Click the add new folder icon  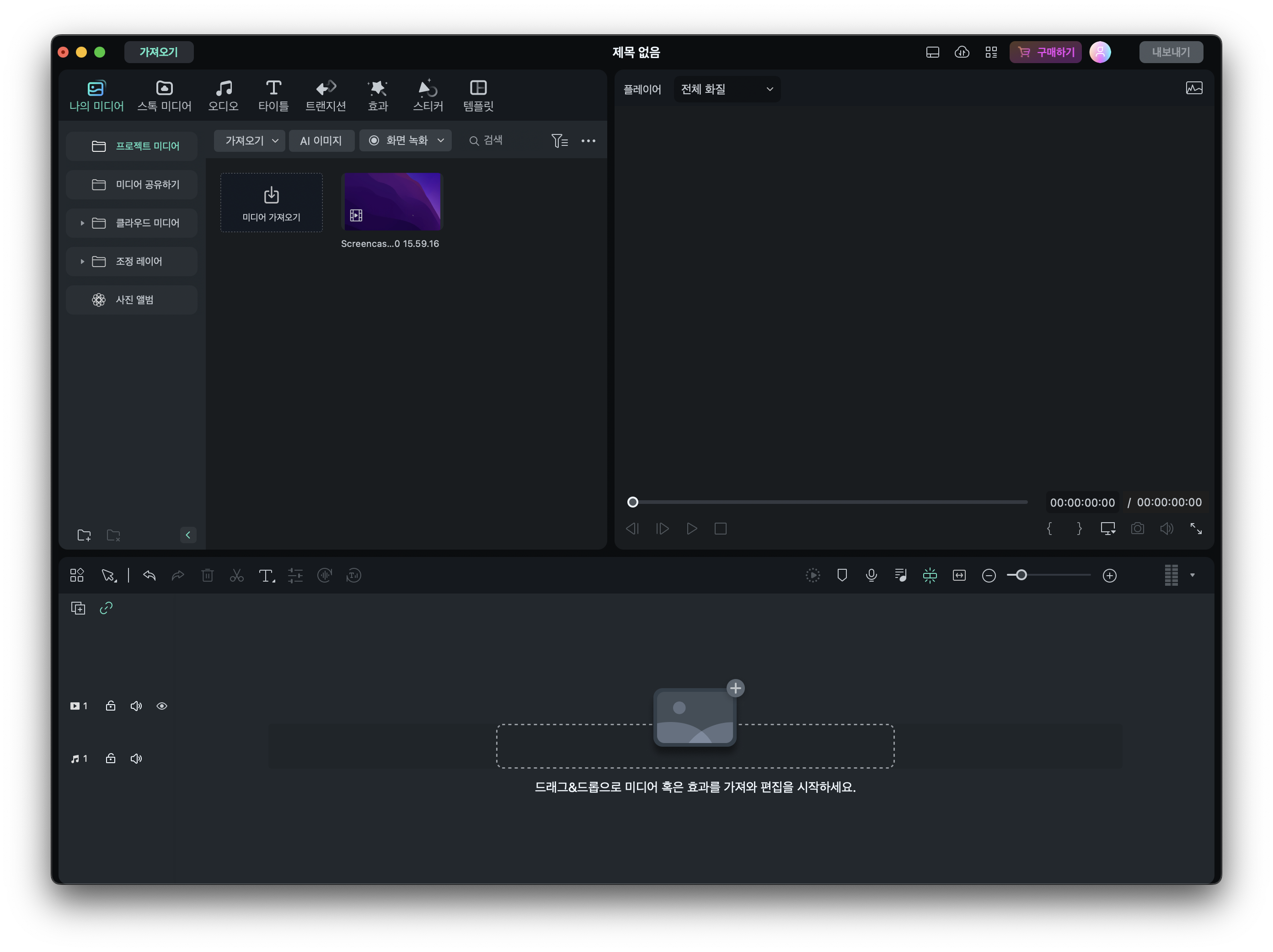click(x=84, y=535)
